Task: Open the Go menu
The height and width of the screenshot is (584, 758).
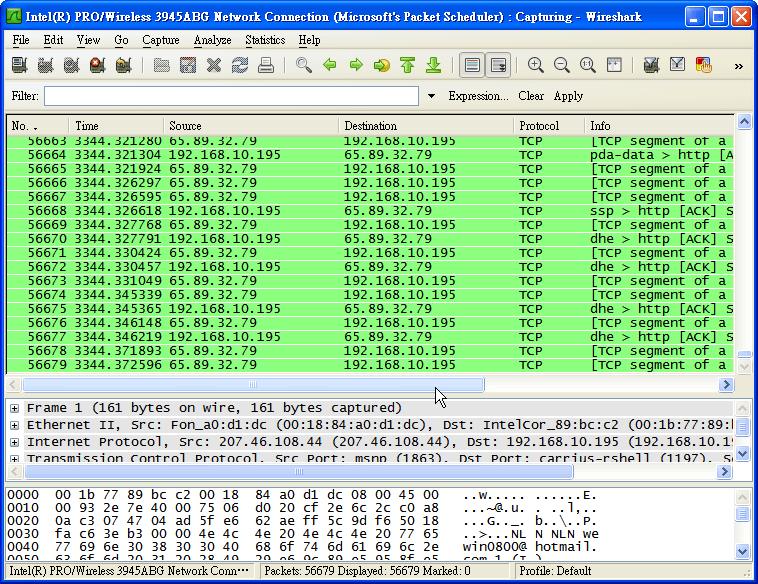Action: click(121, 40)
